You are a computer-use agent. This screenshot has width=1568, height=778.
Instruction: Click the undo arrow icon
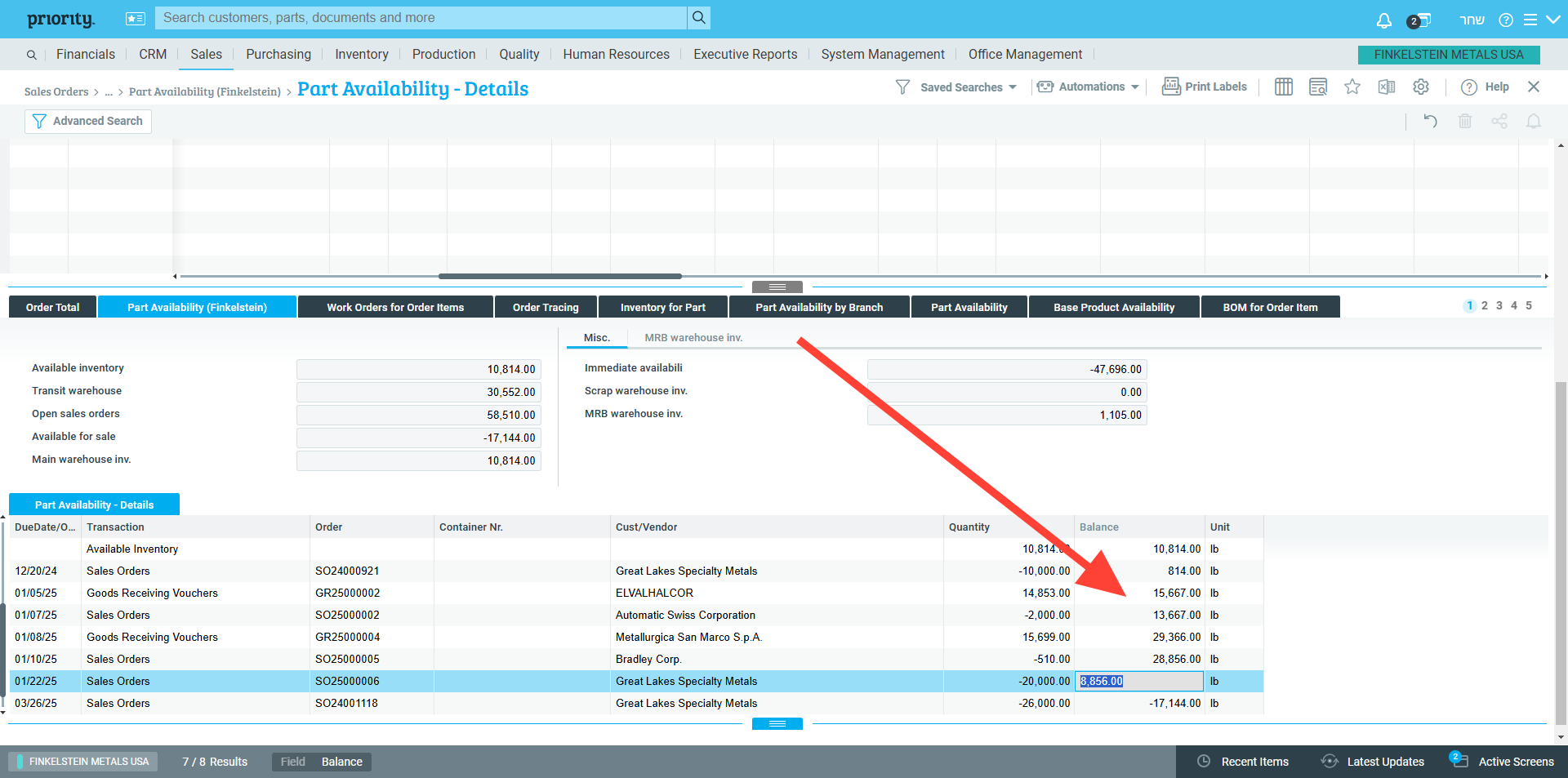tap(1430, 121)
